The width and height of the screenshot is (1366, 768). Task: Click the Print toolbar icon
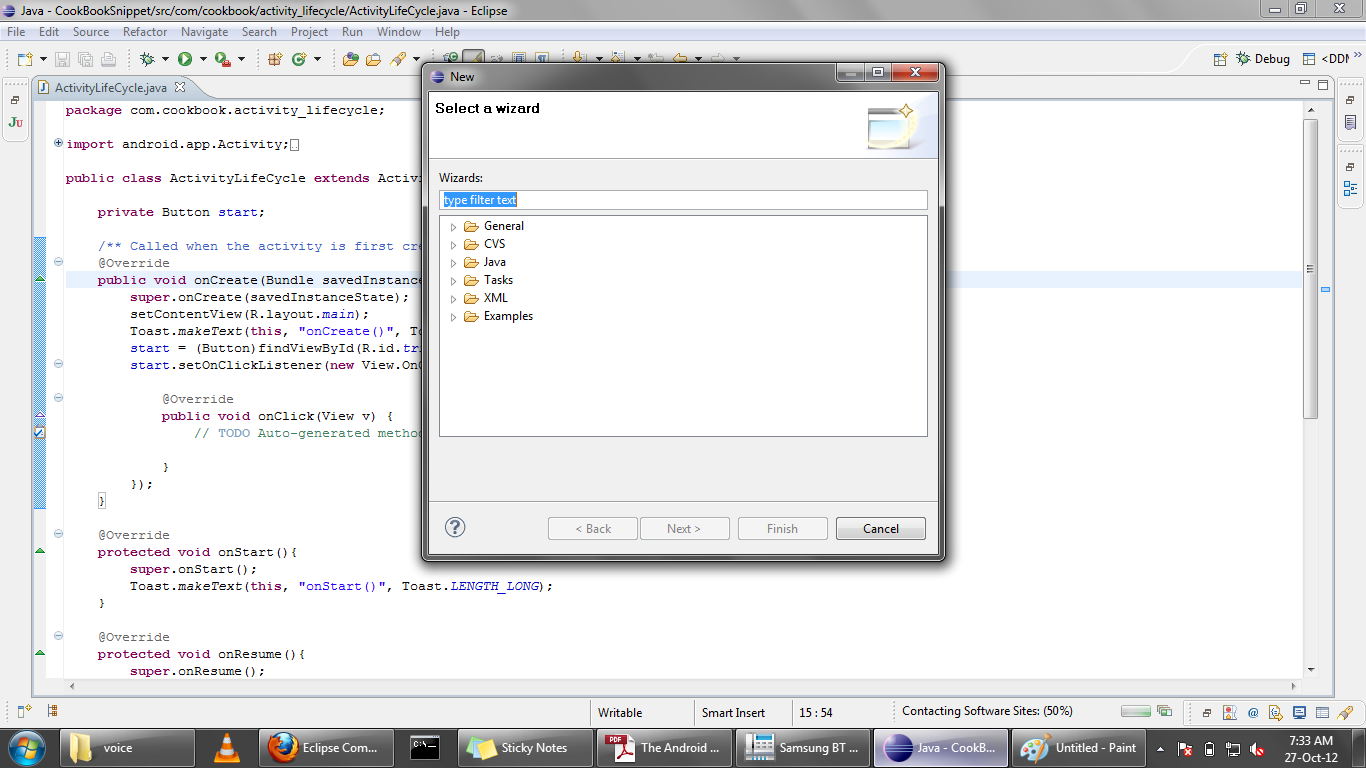pos(108,59)
